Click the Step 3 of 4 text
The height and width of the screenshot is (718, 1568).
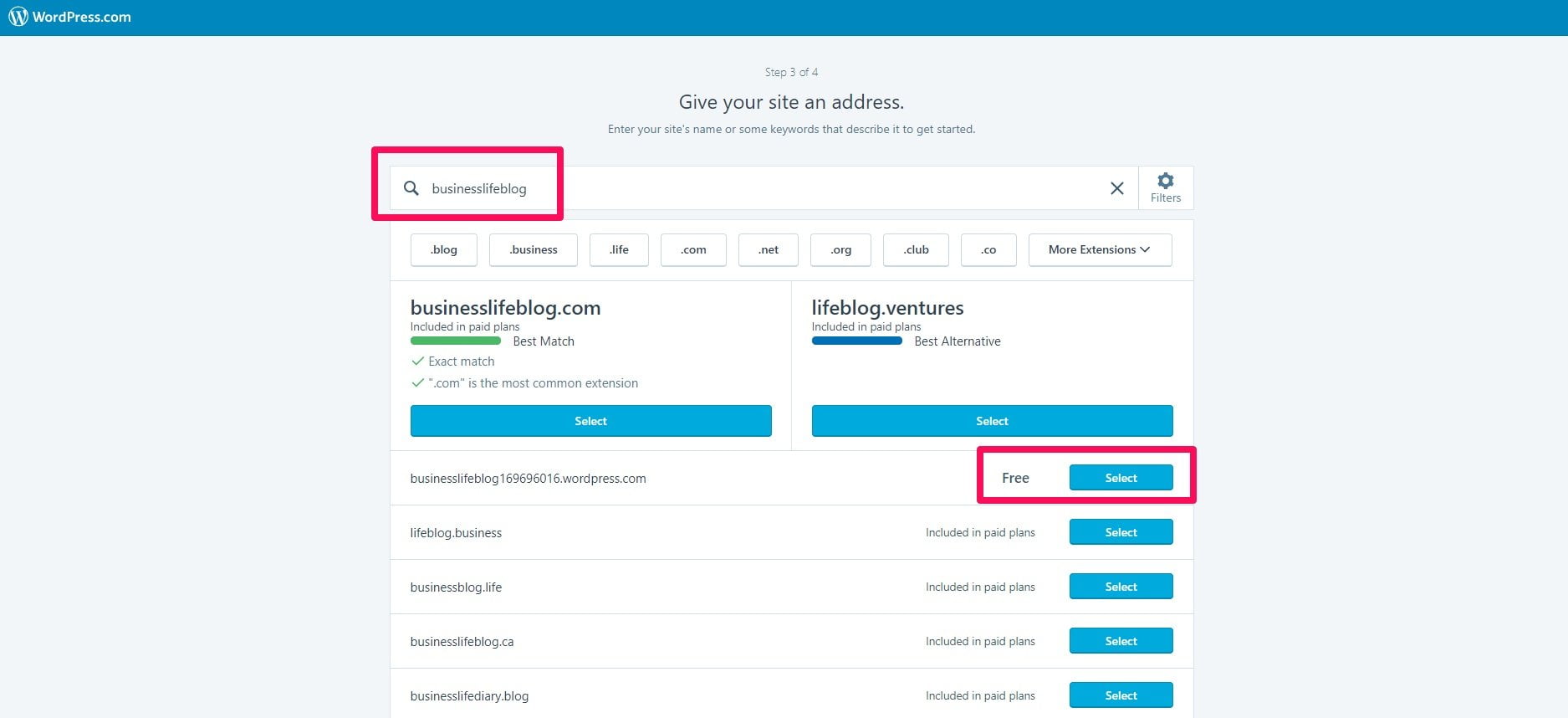pos(791,72)
